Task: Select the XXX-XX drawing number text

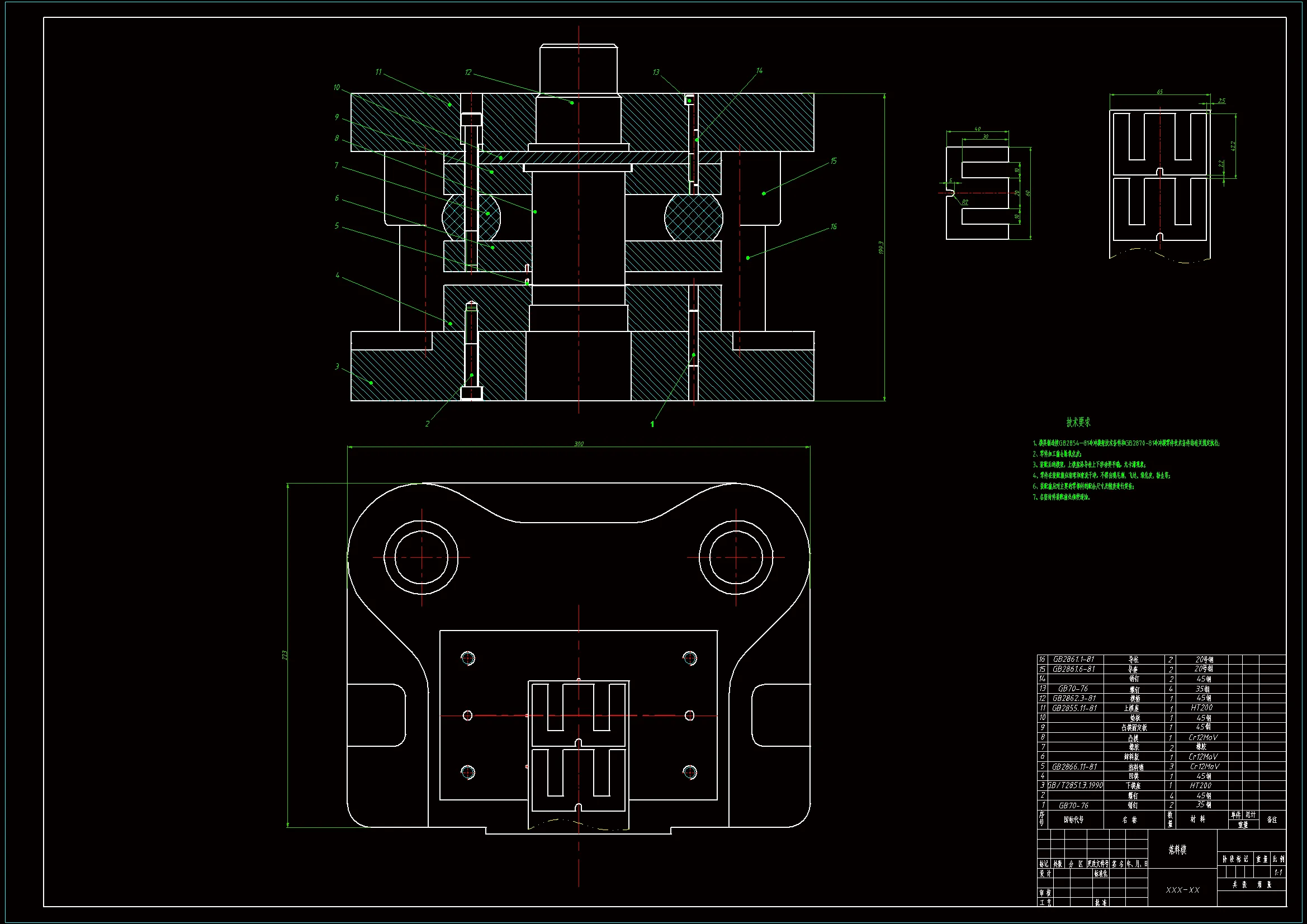Action: [x=1182, y=890]
